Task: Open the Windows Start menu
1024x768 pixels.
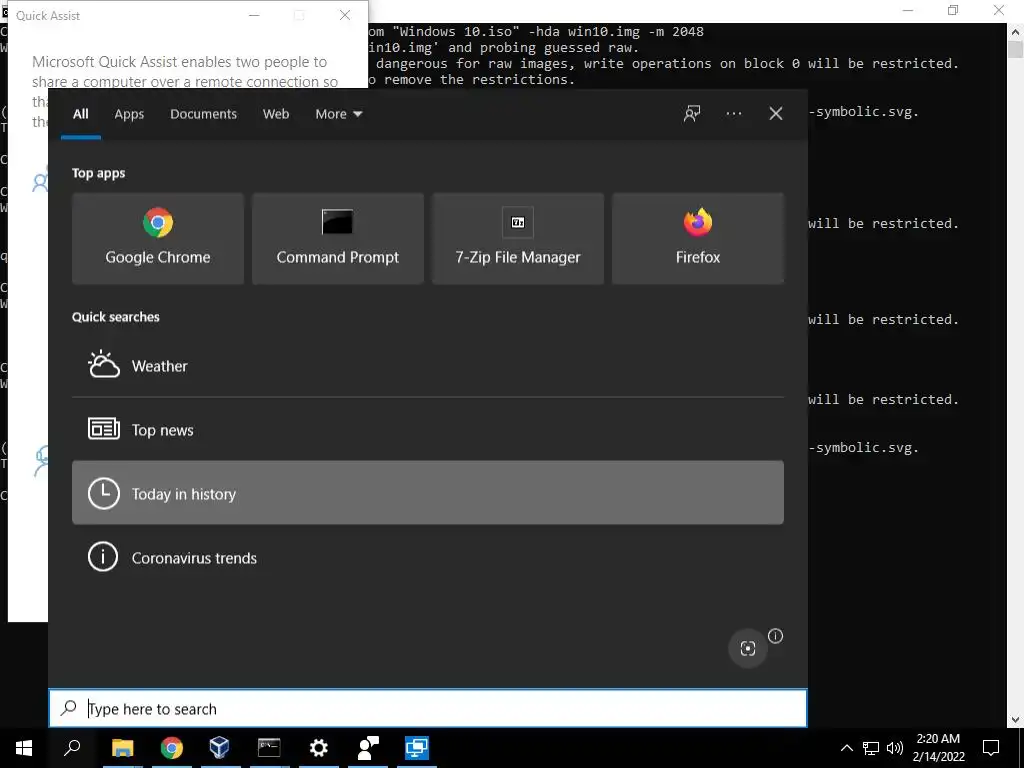Action: coord(24,748)
